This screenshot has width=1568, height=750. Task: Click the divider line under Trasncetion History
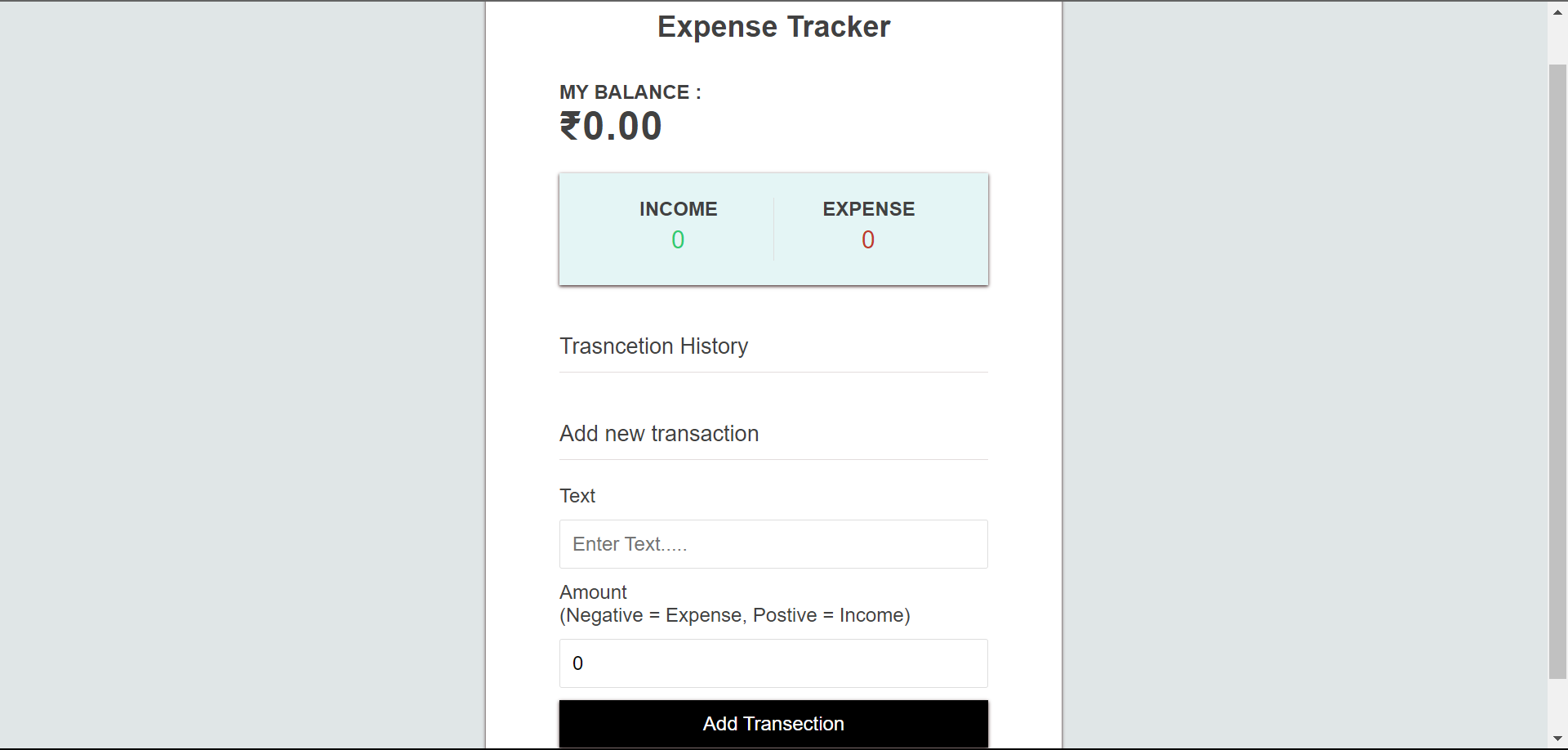coord(773,372)
